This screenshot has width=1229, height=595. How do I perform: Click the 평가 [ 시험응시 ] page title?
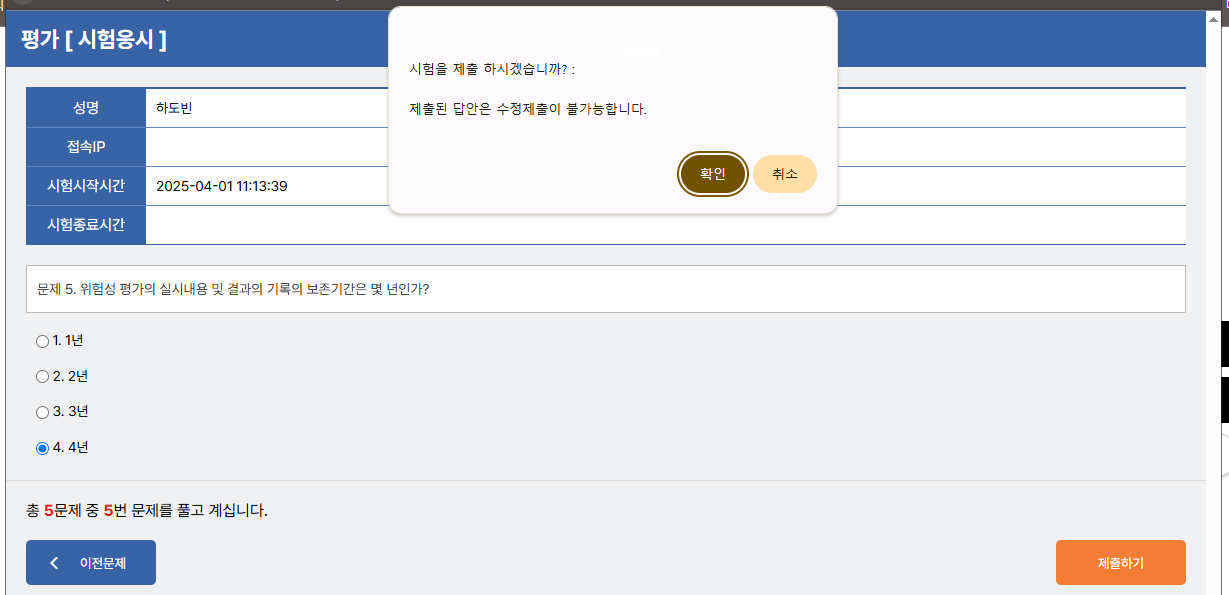pyautogui.click(x=94, y=39)
